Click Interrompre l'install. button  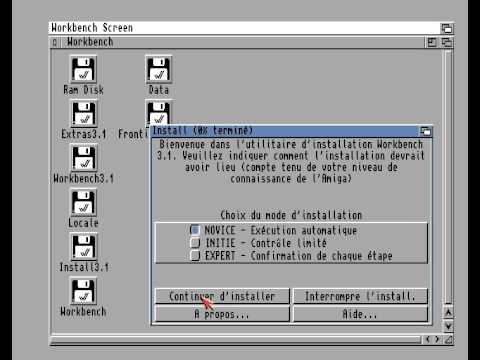click(360, 296)
